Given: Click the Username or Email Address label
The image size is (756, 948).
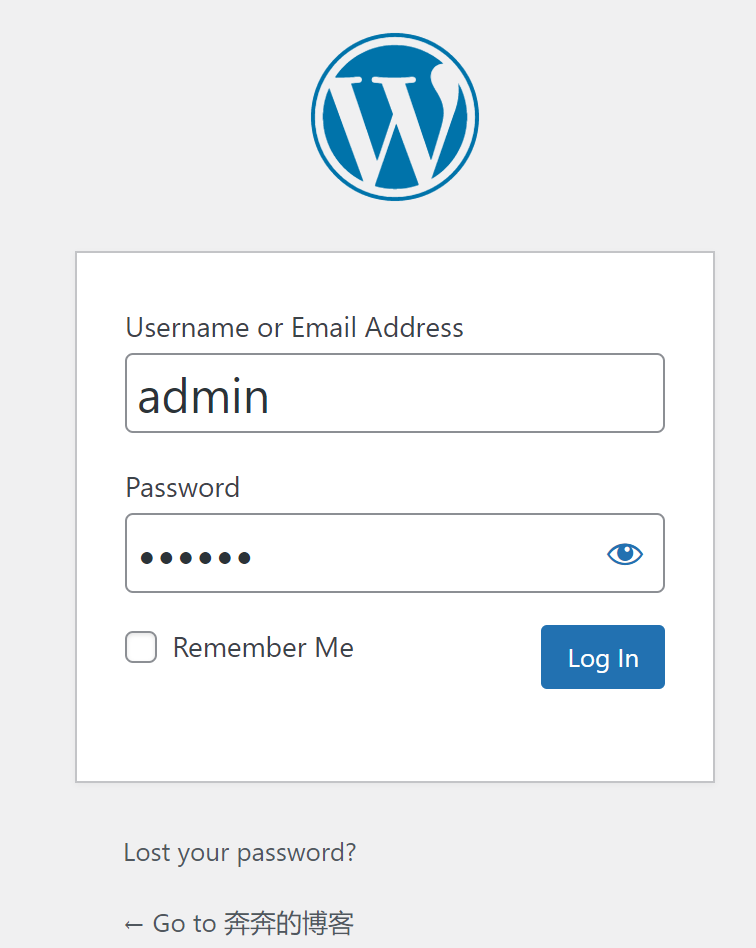Looking at the screenshot, I should pyautogui.click(x=295, y=328).
